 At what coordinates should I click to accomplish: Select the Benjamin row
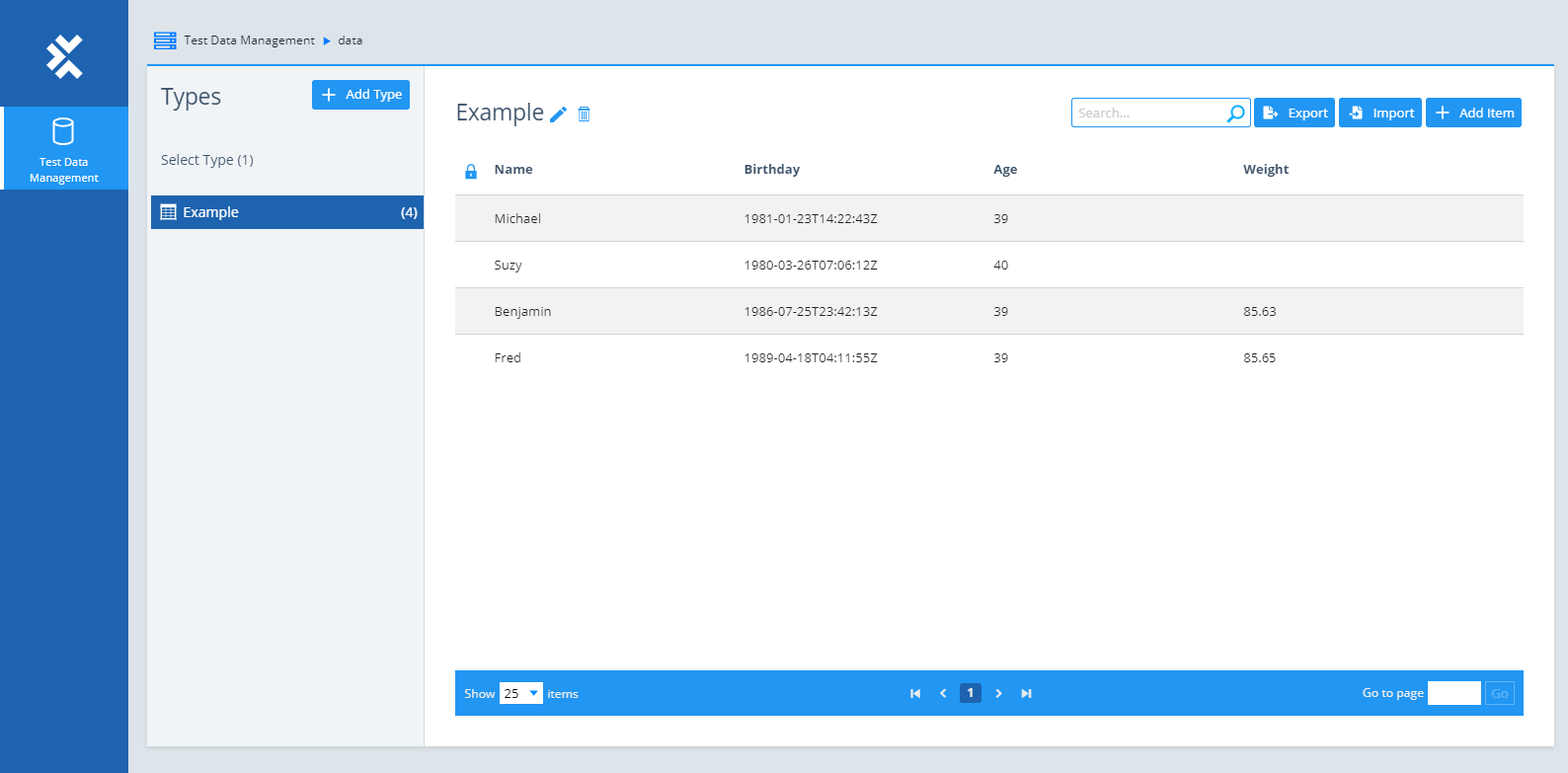(987, 311)
